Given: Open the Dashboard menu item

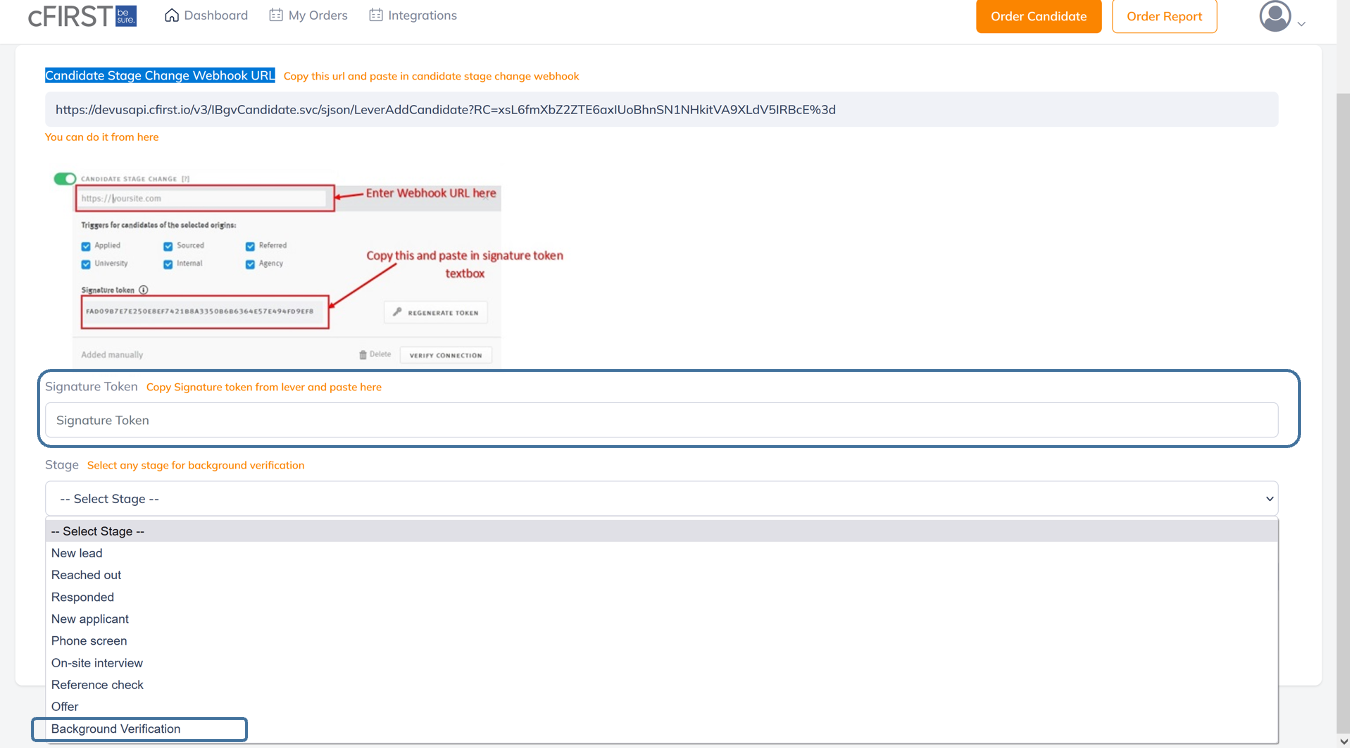Looking at the screenshot, I should [x=214, y=14].
